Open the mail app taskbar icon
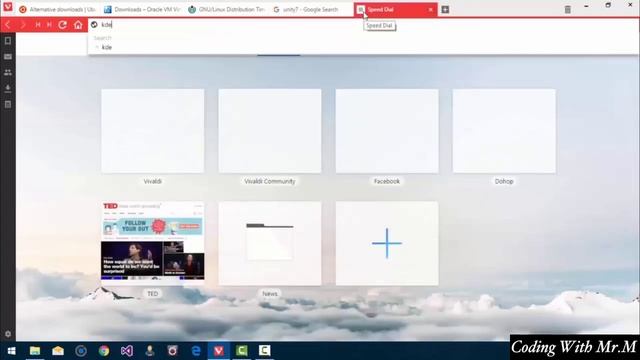Screen dimensions: 640x360 [58, 351]
